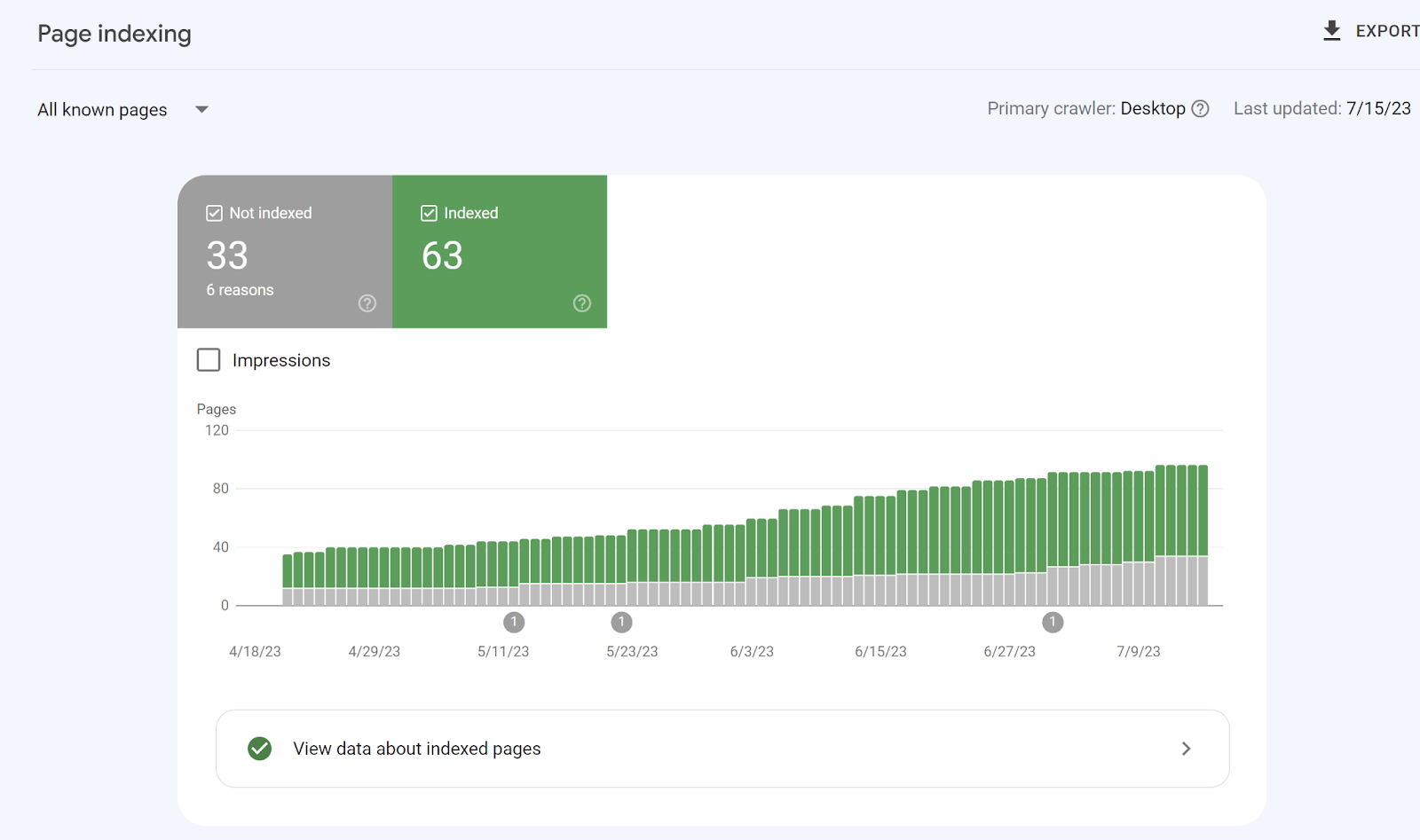
Task: Click the last bar in pages chart
Action: [x=1203, y=532]
